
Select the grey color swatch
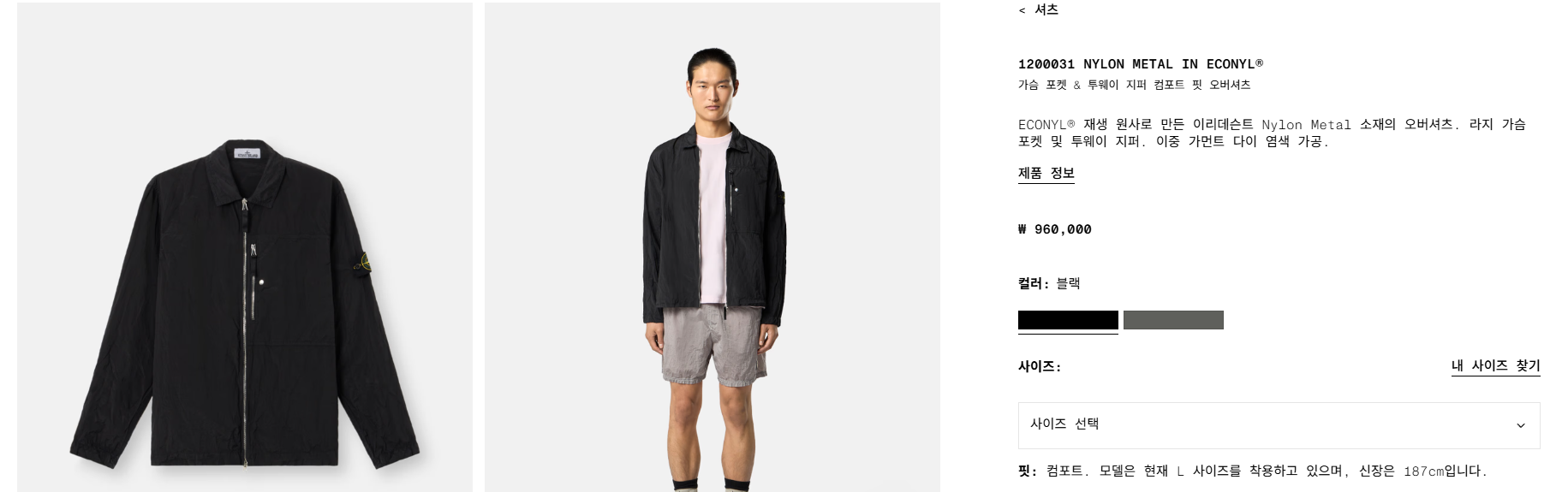[1173, 320]
